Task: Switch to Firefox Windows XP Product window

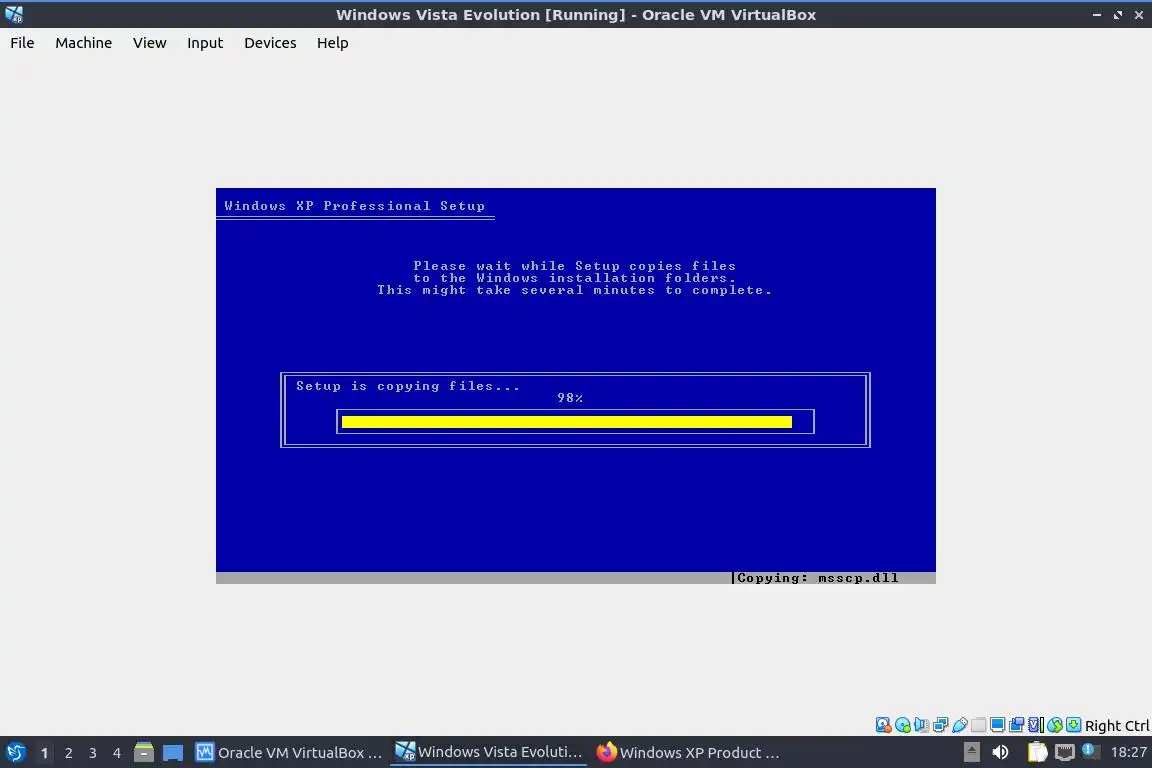Action: pyautogui.click(x=688, y=753)
